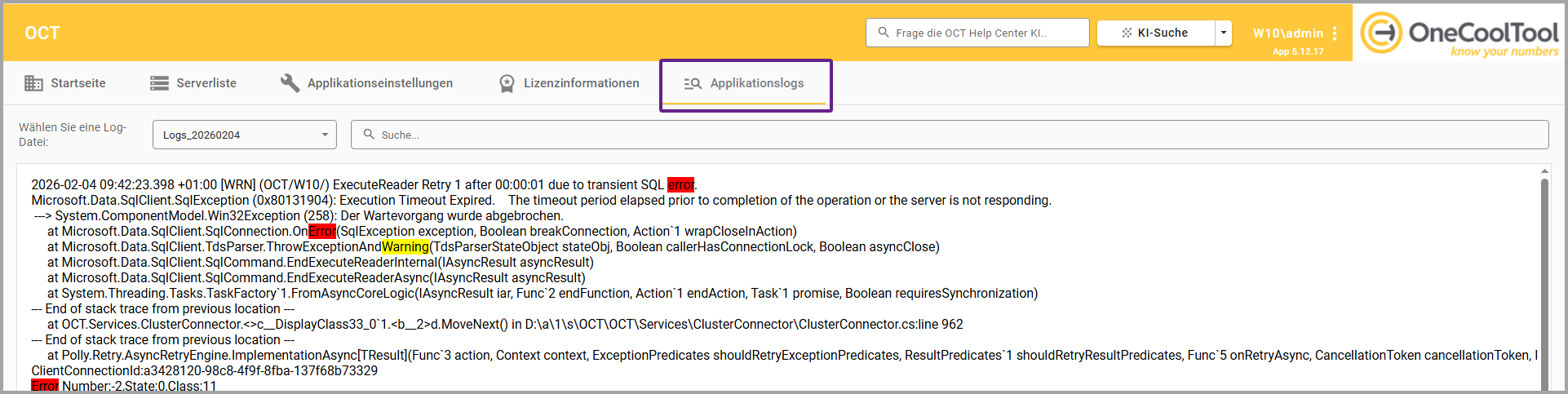Click the OCT title in header

click(42, 33)
